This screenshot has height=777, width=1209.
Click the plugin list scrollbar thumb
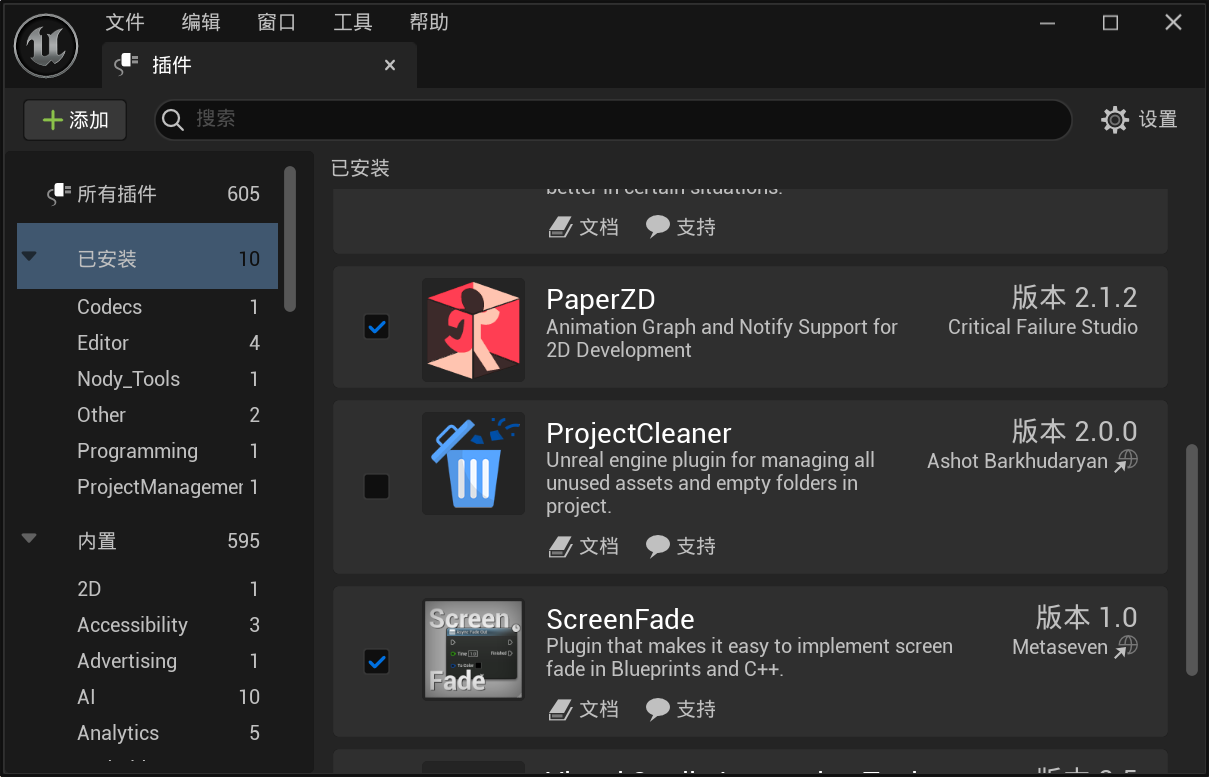1191,560
